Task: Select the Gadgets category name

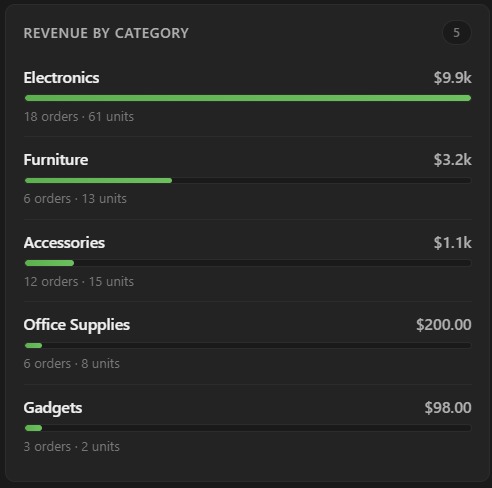Action: [53, 408]
